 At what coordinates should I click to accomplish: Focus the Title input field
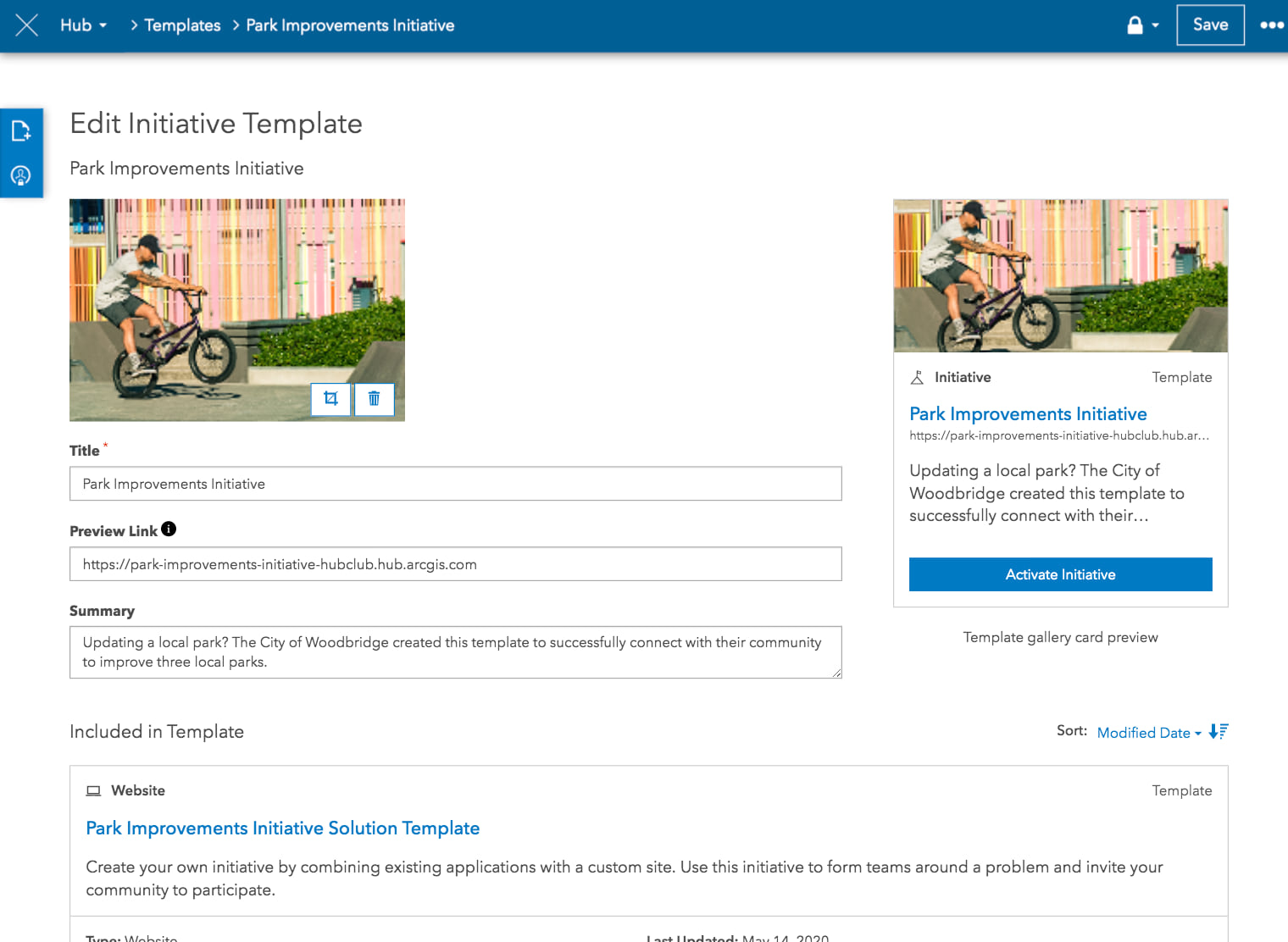[x=456, y=484]
